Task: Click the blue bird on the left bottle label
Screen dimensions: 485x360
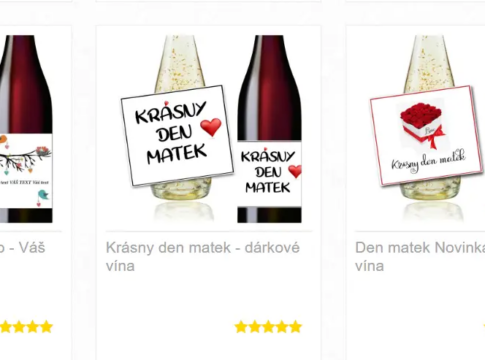Action: [42, 194]
